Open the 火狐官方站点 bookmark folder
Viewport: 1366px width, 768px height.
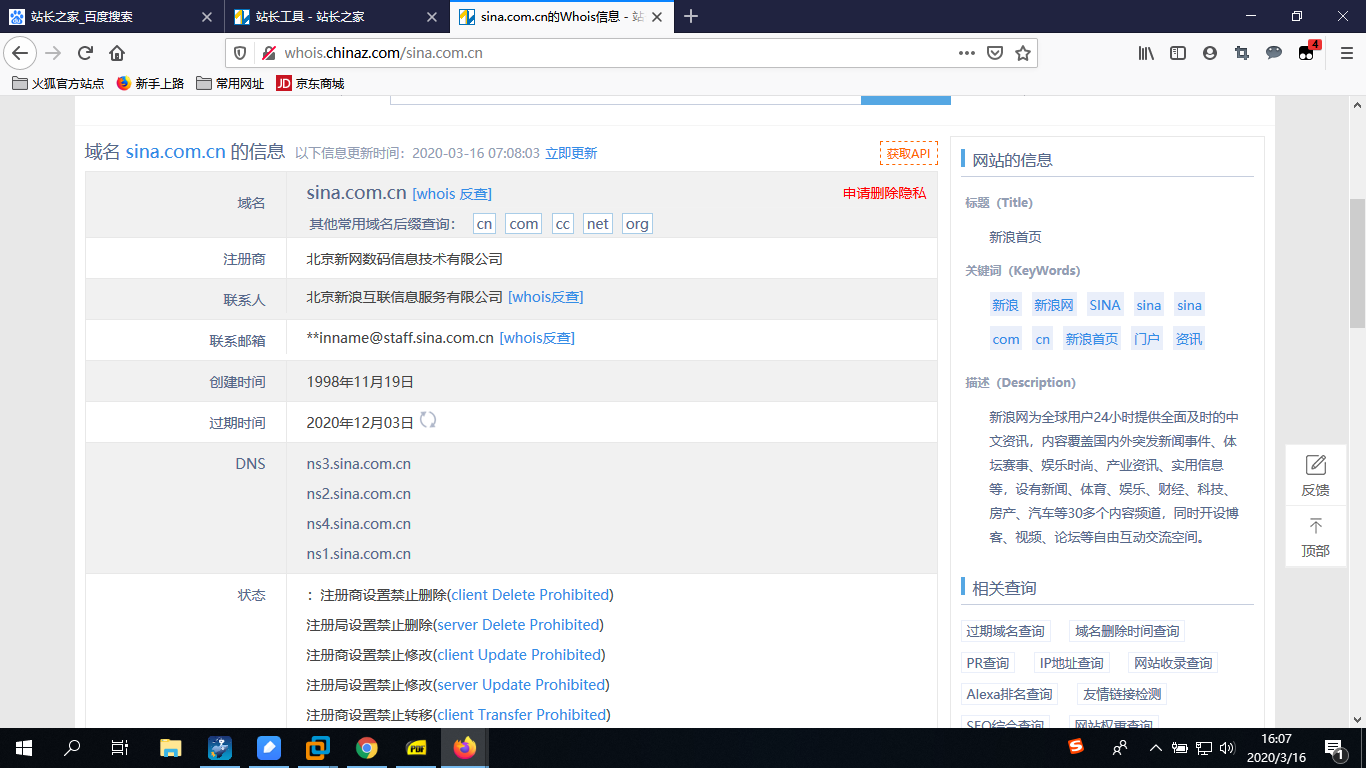(x=58, y=84)
